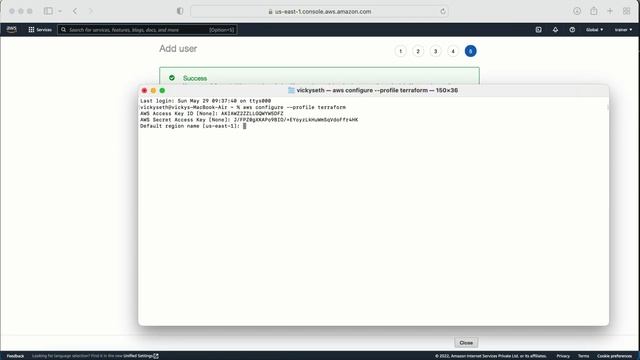640x360 pixels.
Task: Zoom the Terminal window with green button
Action: point(162,91)
